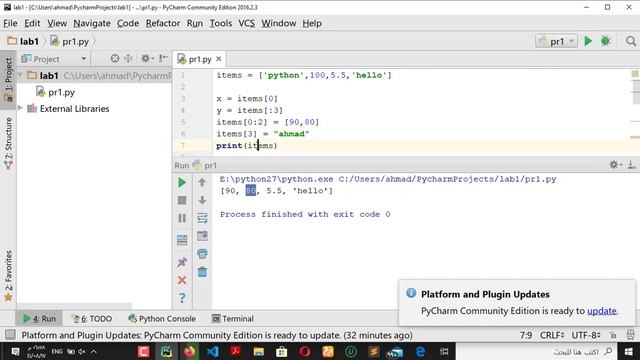
Task: Hide Run panel with download-arrow icon
Action: point(631,164)
